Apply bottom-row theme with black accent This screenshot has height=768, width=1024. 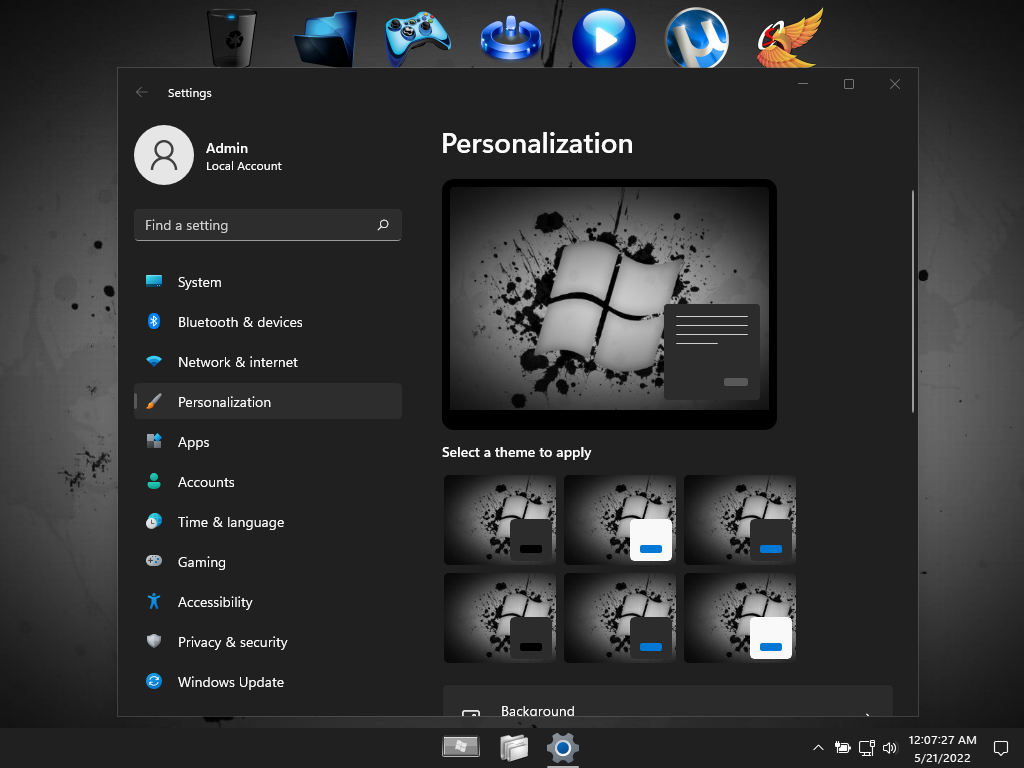[x=500, y=618]
